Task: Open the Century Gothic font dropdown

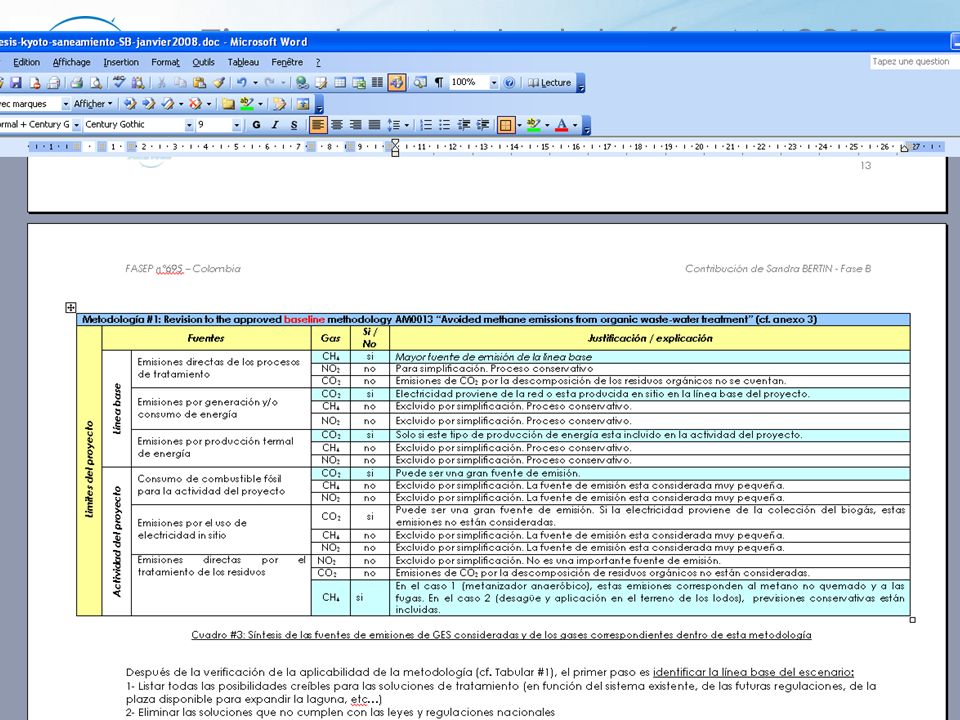Action: tap(189, 125)
